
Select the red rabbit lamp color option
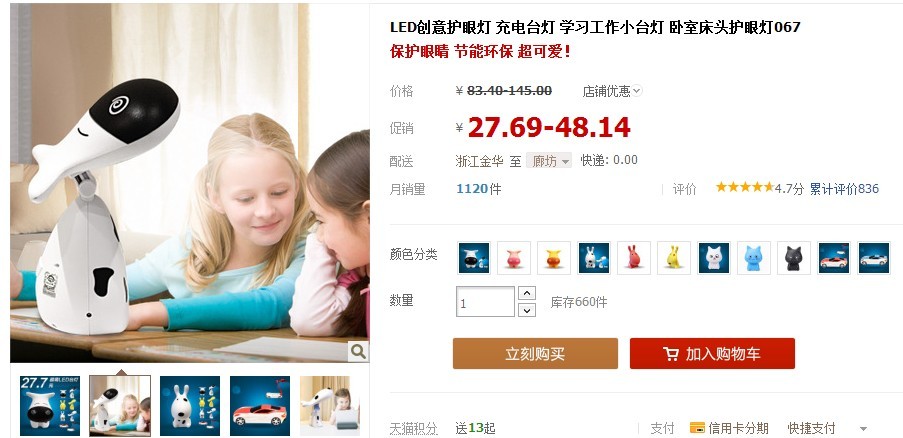634,258
